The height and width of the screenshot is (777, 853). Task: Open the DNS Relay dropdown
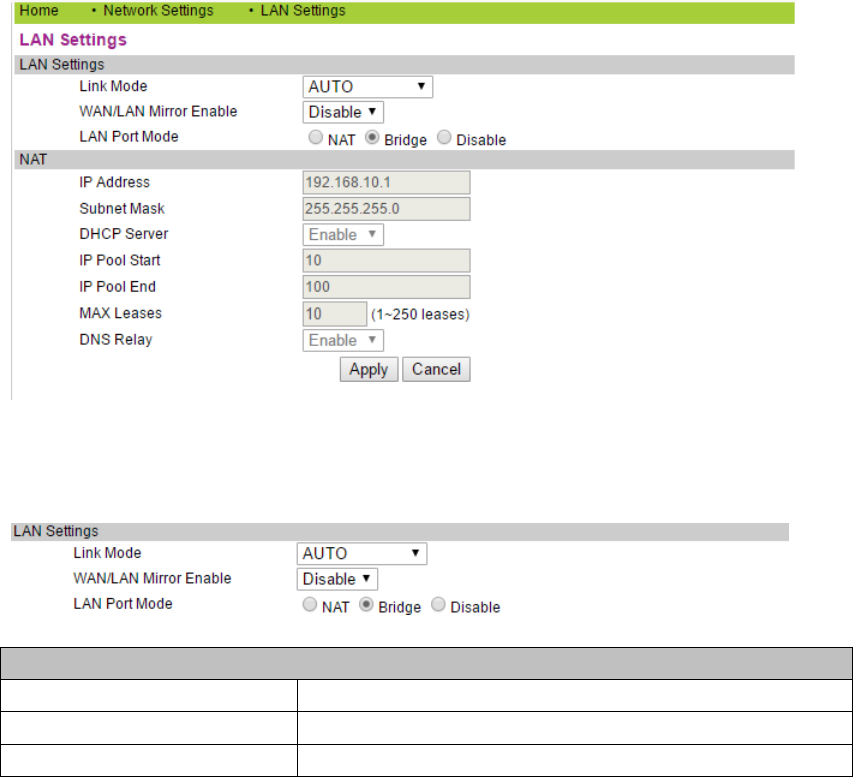tap(343, 340)
